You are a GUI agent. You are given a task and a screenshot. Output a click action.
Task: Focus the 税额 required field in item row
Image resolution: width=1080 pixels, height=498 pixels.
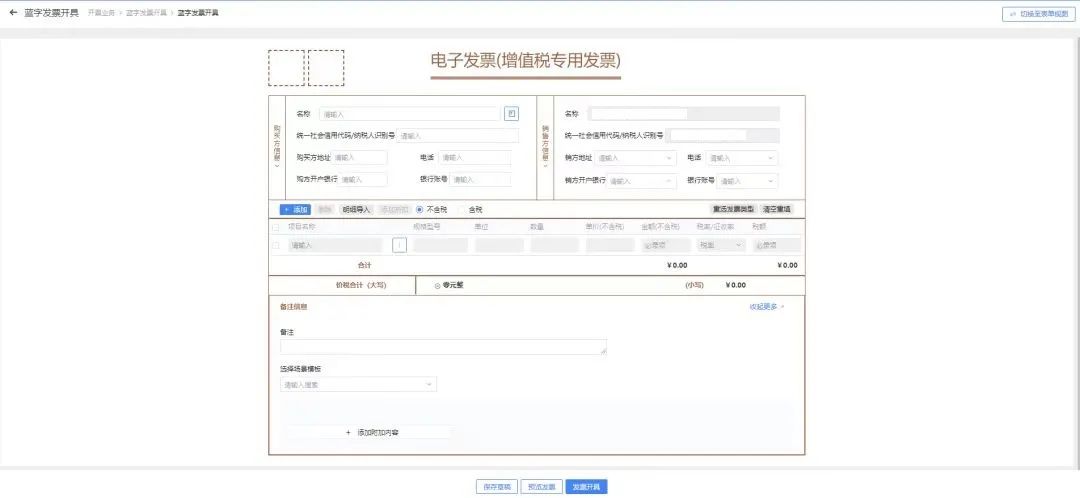click(x=777, y=245)
